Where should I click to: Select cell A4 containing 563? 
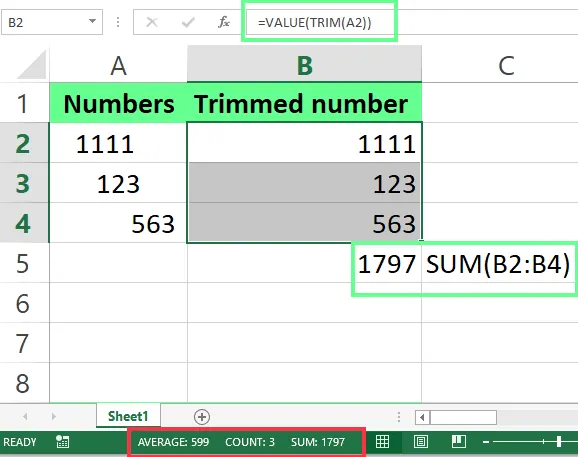[x=118, y=223]
